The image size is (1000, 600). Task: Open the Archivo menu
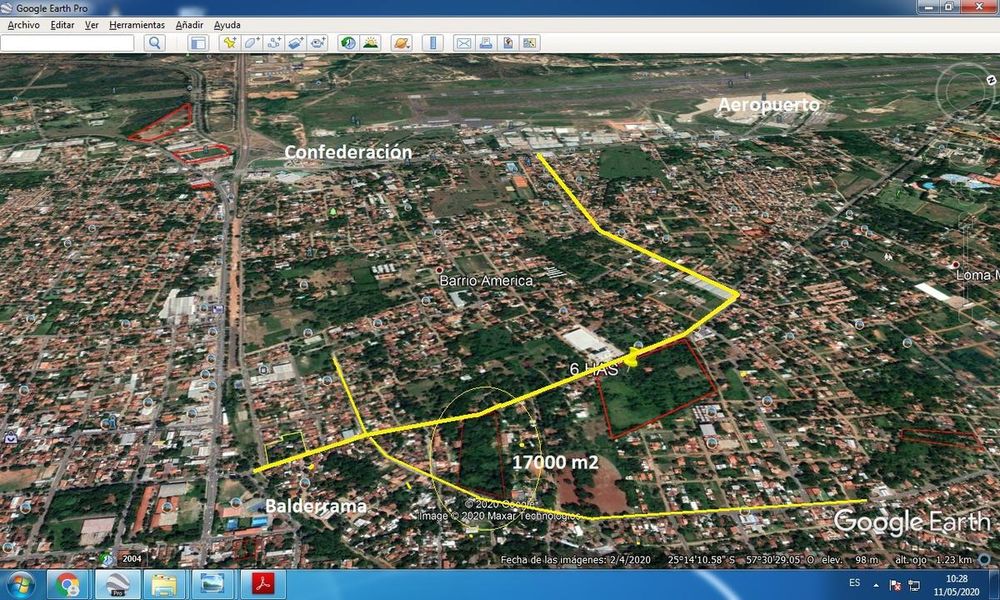coord(24,25)
